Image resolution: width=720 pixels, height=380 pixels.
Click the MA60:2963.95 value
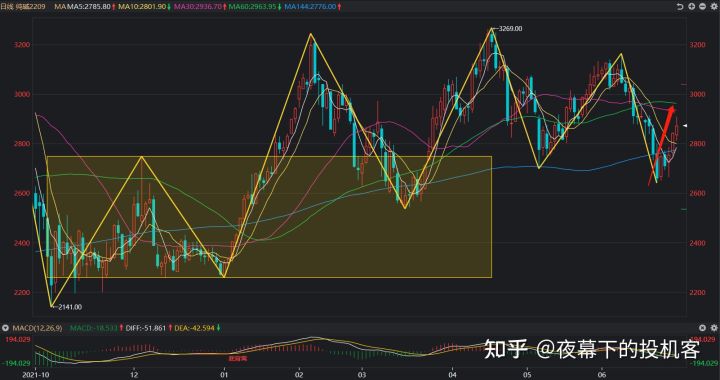pos(253,7)
